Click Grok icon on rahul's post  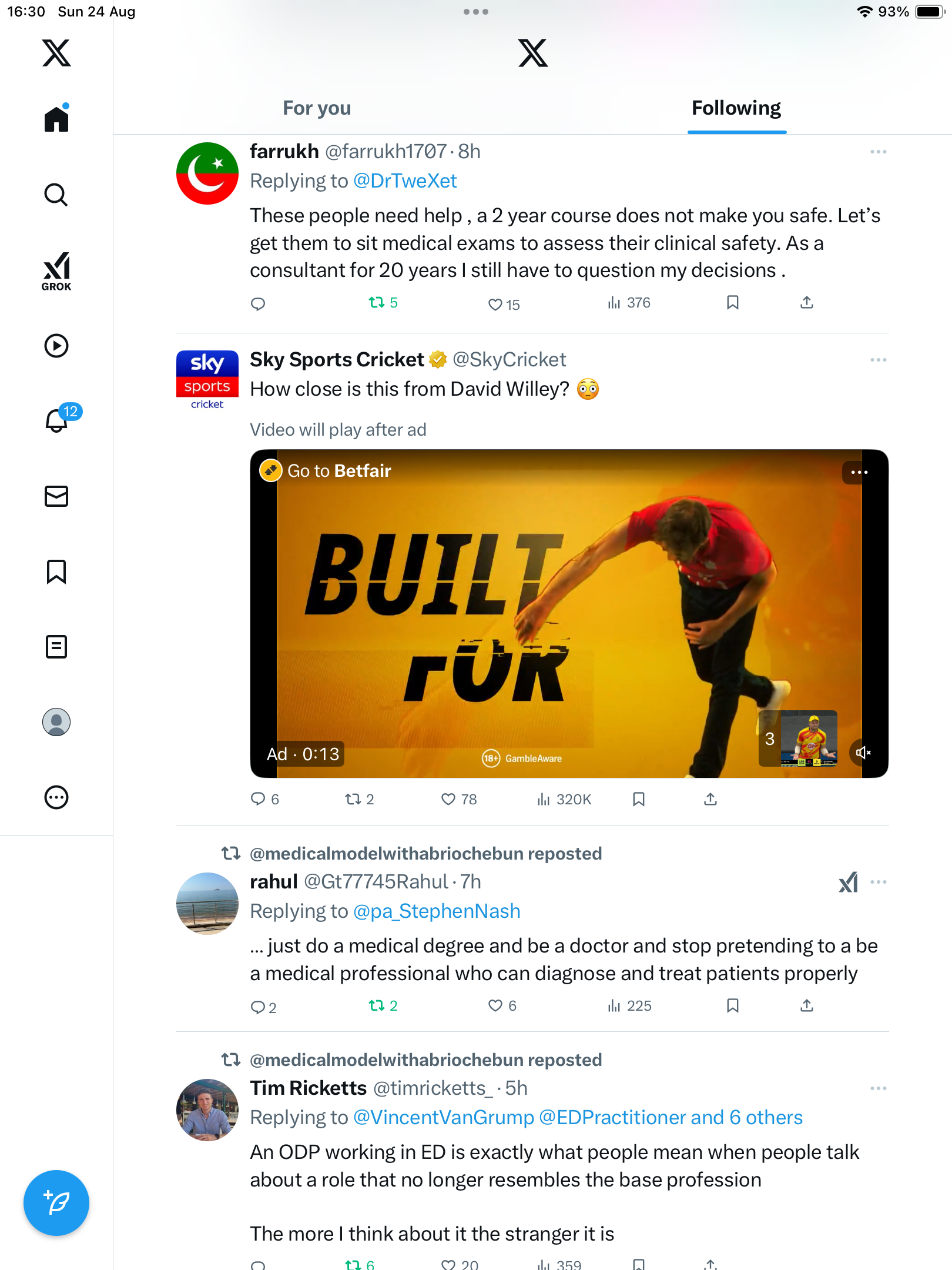click(x=848, y=882)
